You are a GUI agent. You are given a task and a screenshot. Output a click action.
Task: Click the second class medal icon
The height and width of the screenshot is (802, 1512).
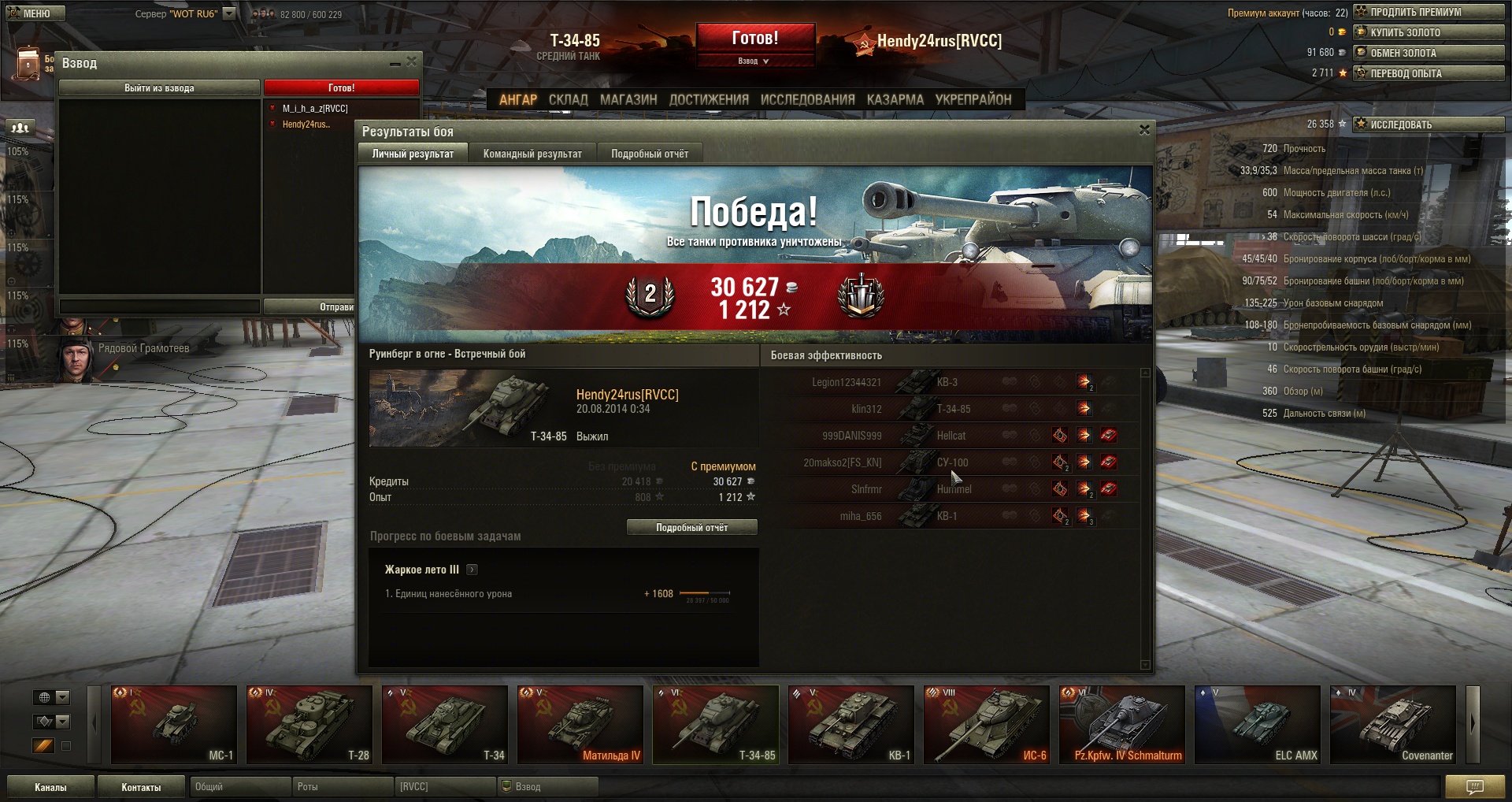[x=650, y=296]
